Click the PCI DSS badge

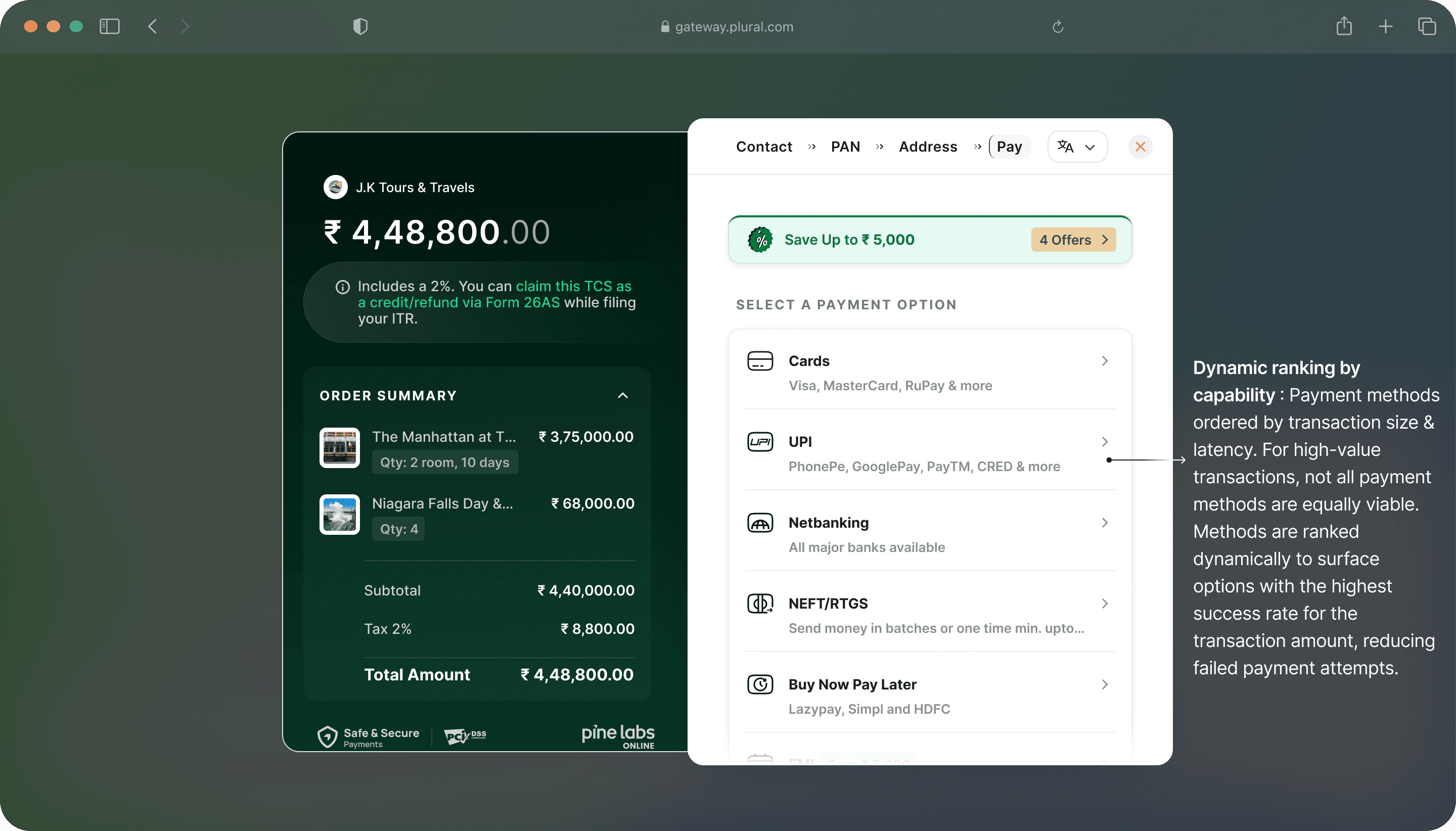click(465, 736)
